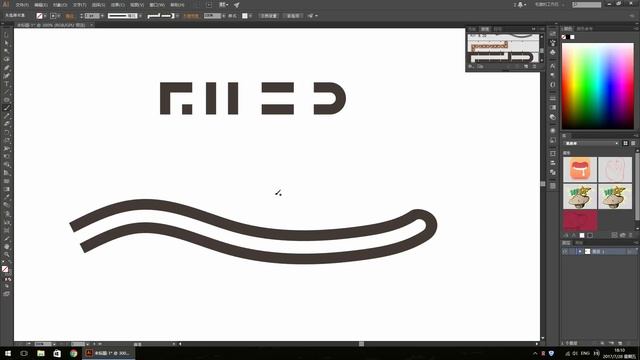The image size is (640, 360).
Task: Switch the Libraries panel to grid view
Action: [625, 143]
